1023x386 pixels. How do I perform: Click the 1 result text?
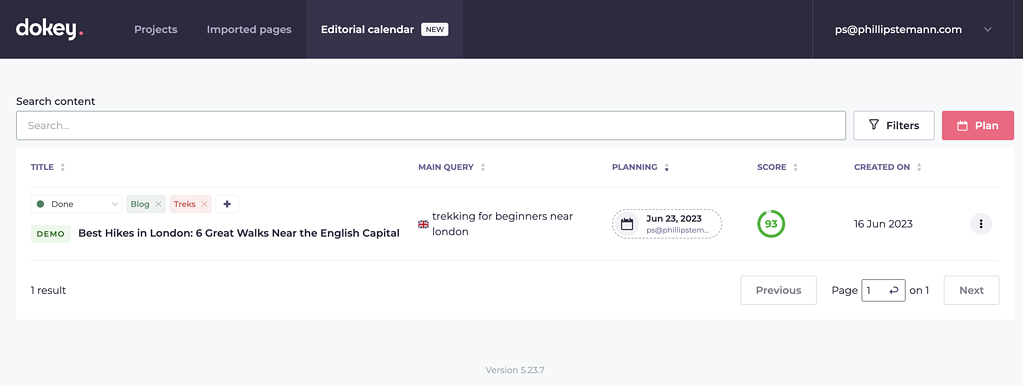(48, 290)
